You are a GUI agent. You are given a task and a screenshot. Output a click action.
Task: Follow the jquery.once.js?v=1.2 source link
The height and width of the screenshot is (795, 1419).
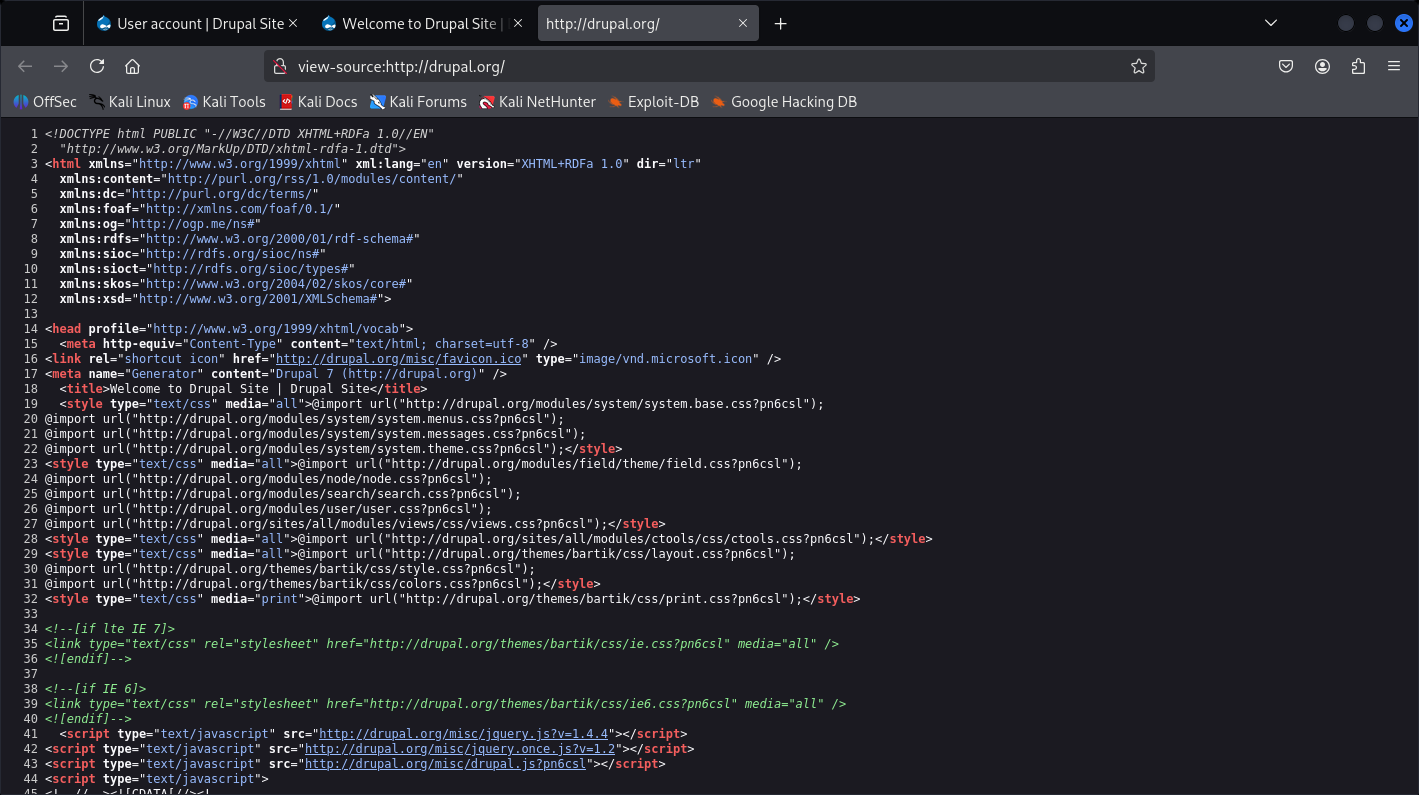tap(460, 749)
